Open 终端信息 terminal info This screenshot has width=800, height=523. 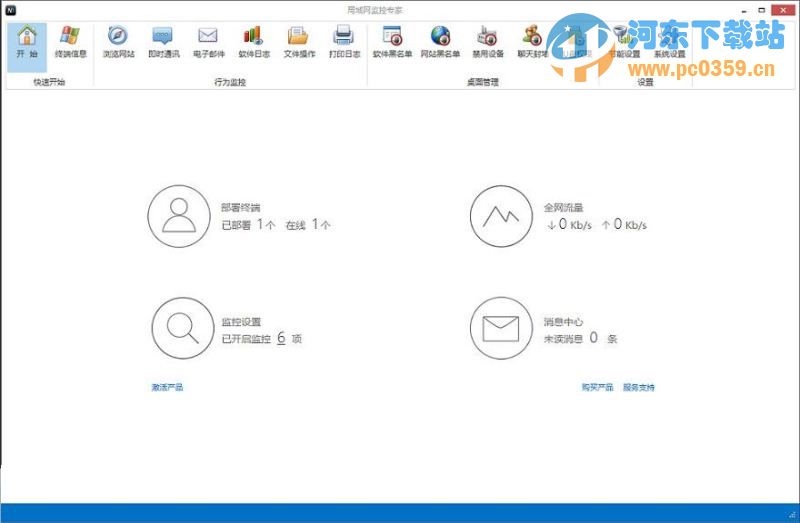point(70,42)
